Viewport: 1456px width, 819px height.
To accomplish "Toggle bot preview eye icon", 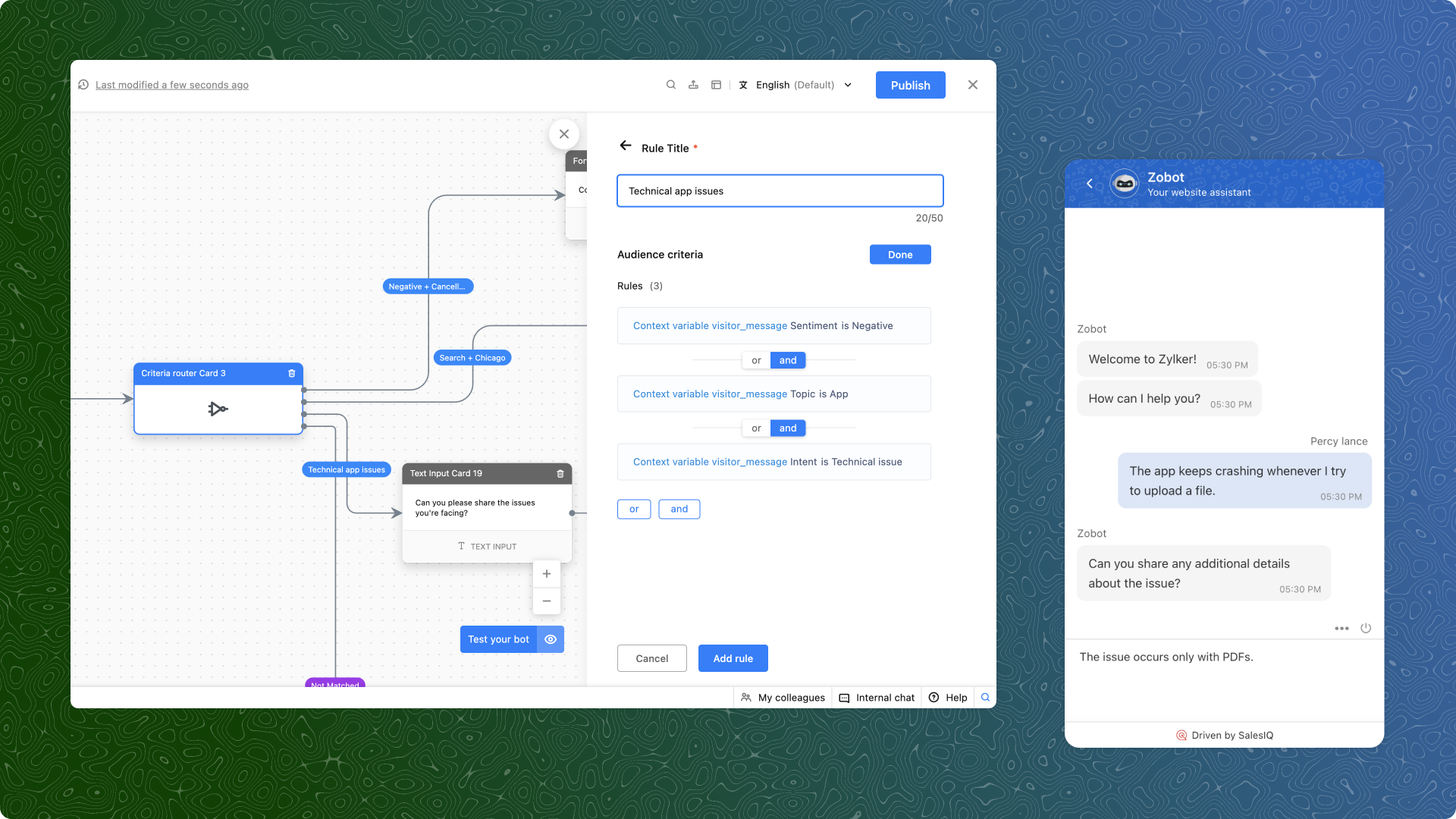I will coord(551,639).
